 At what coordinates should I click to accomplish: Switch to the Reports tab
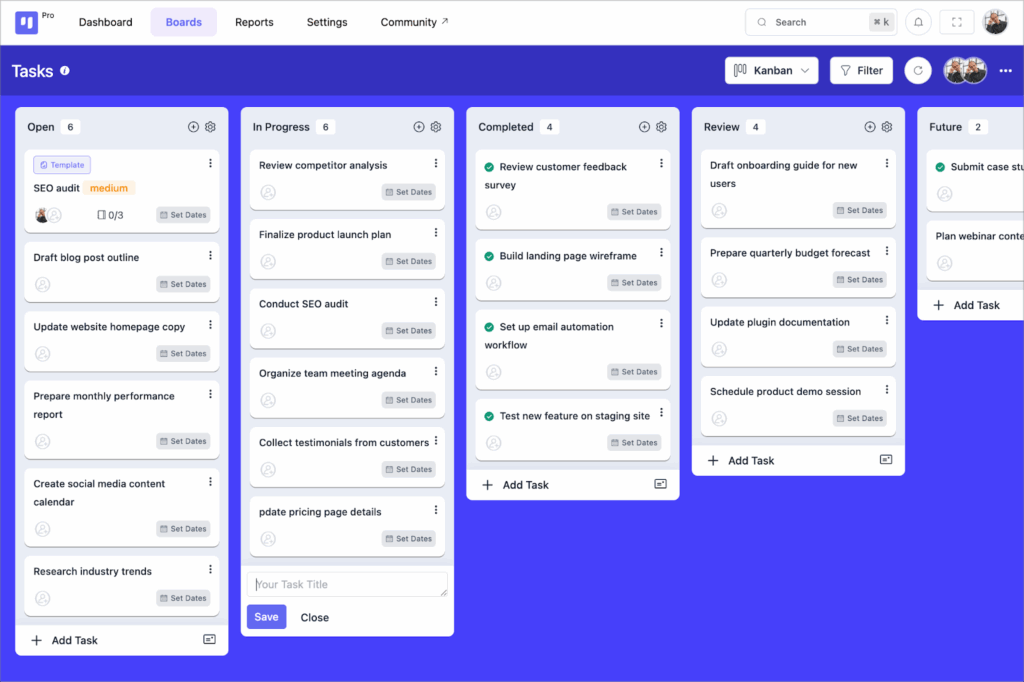(254, 21)
